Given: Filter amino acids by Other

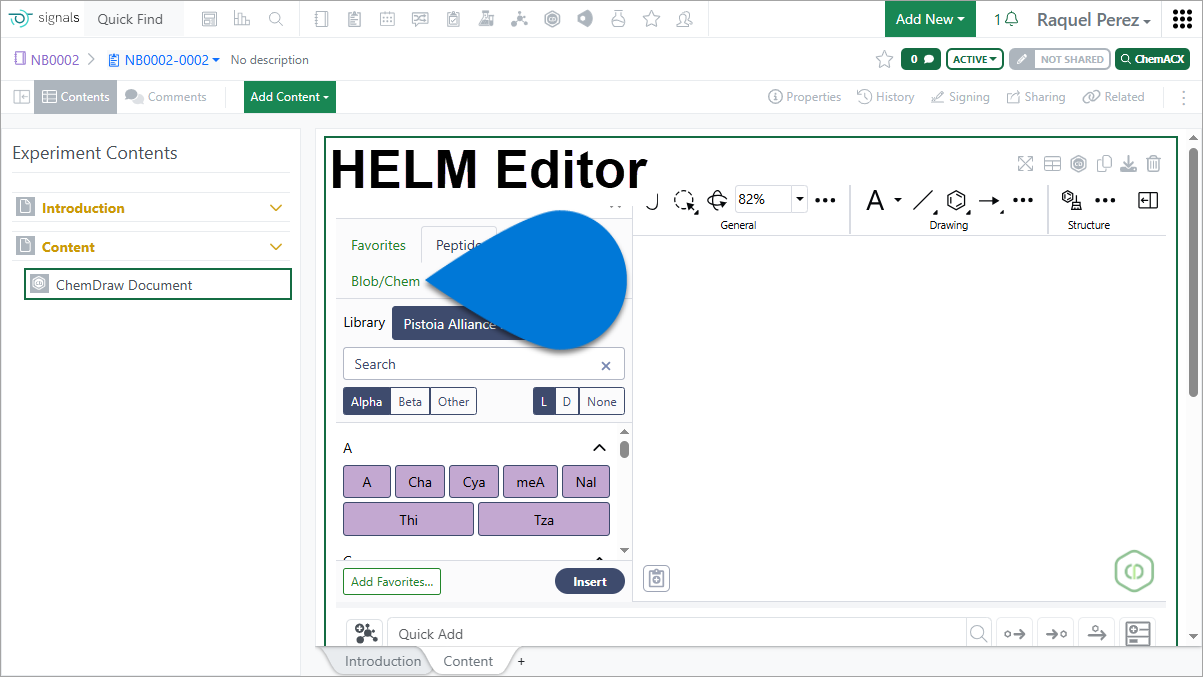Looking at the screenshot, I should [453, 401].
